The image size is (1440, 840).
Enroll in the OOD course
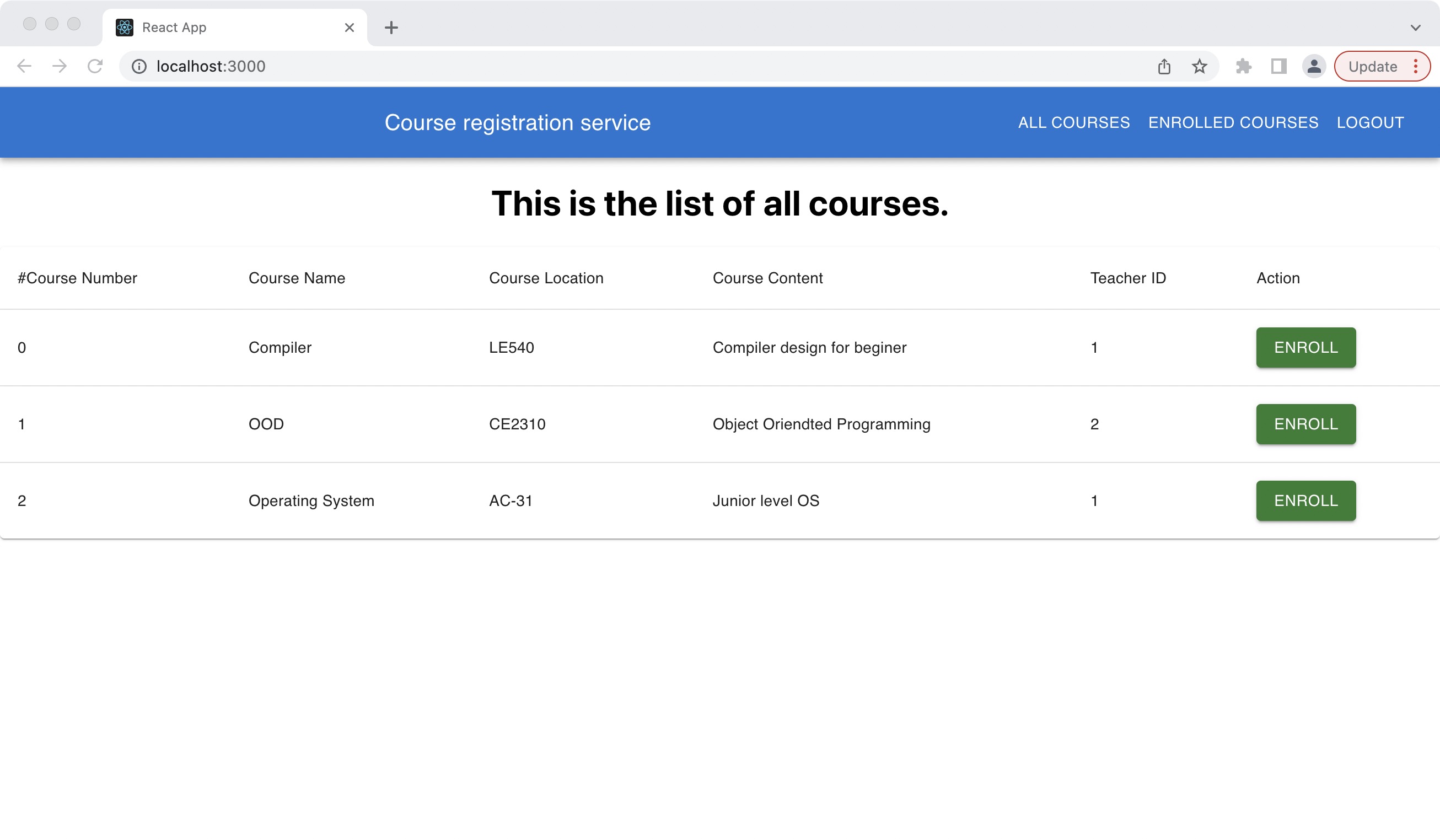[1305, 424]
